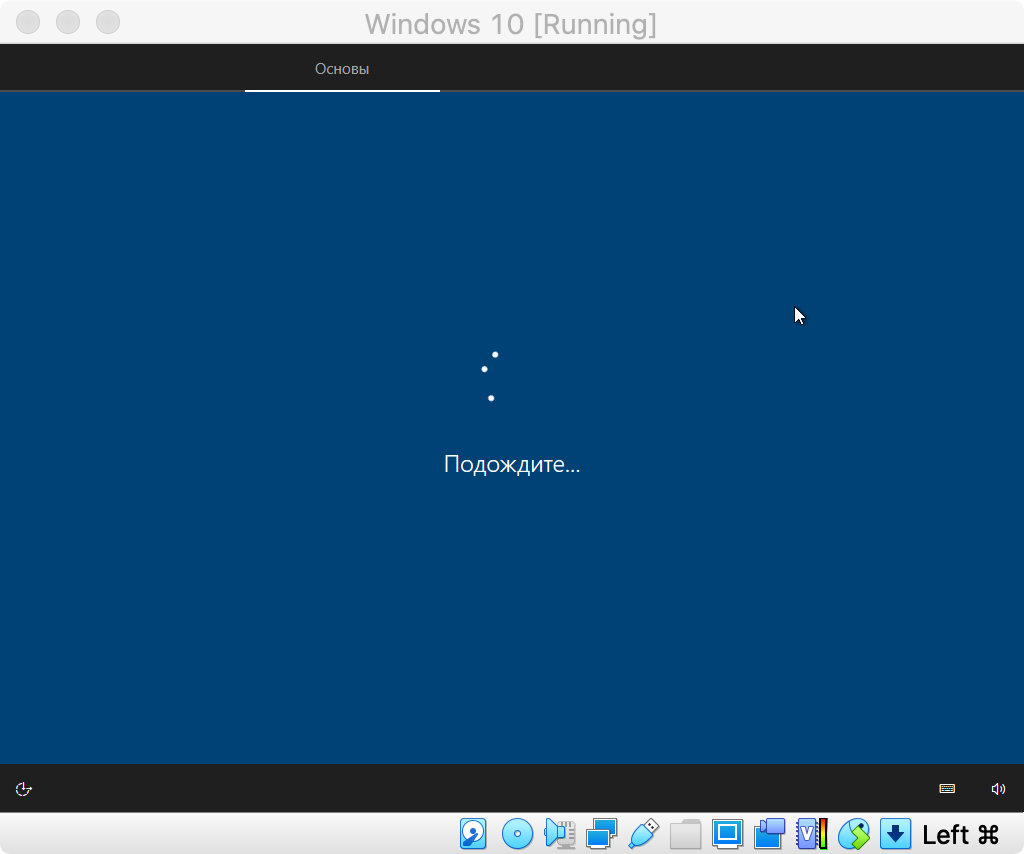The width and height of the screenshot is (1024, 854).
Task: Click the Left ⌘ host key label
Action: (x=960, y=834)
